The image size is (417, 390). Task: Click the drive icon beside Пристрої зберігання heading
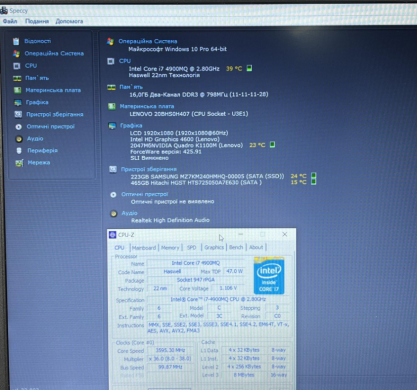click(x=113, y=169)
